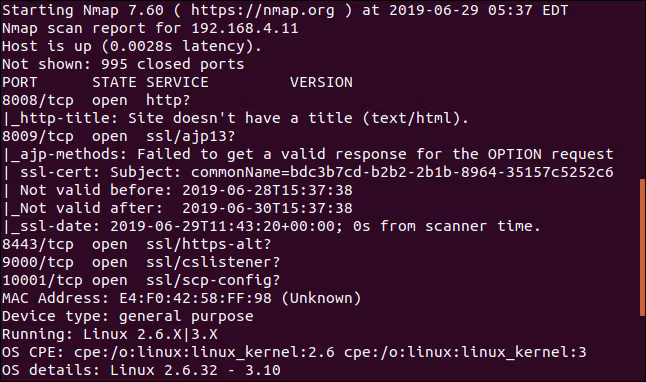Click the orange terminal scrollbar thumb
Image resolution: width=646 pixels, height=382 pixels.
tap(643, 247)
